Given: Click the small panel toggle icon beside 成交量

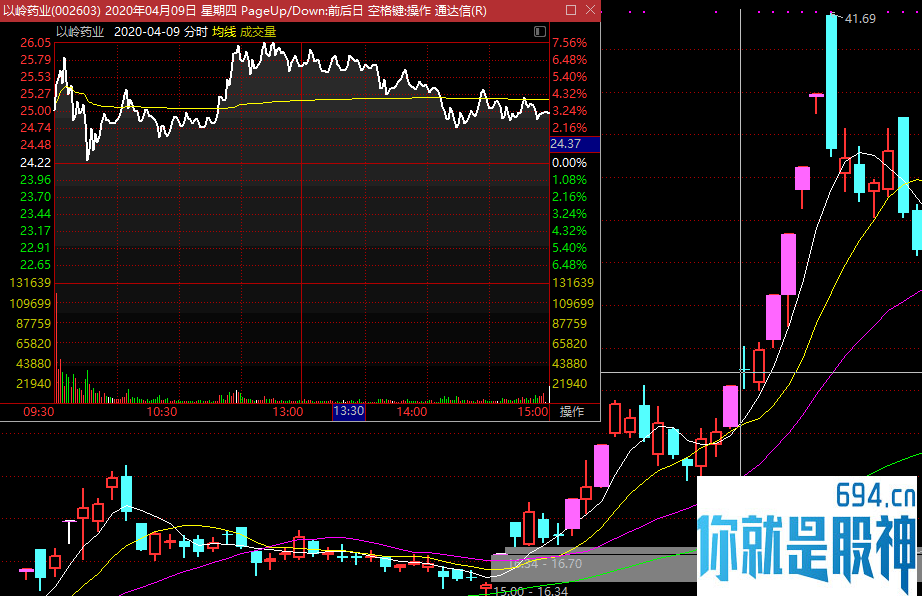Looking at the screenshot, I should [x=540, y=32].
